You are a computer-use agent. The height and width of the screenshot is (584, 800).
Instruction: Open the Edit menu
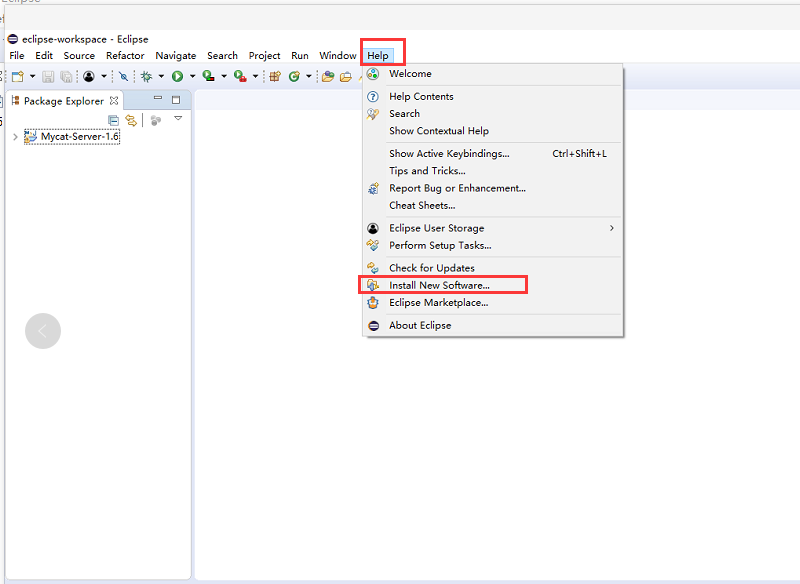(x=44, y=56)
